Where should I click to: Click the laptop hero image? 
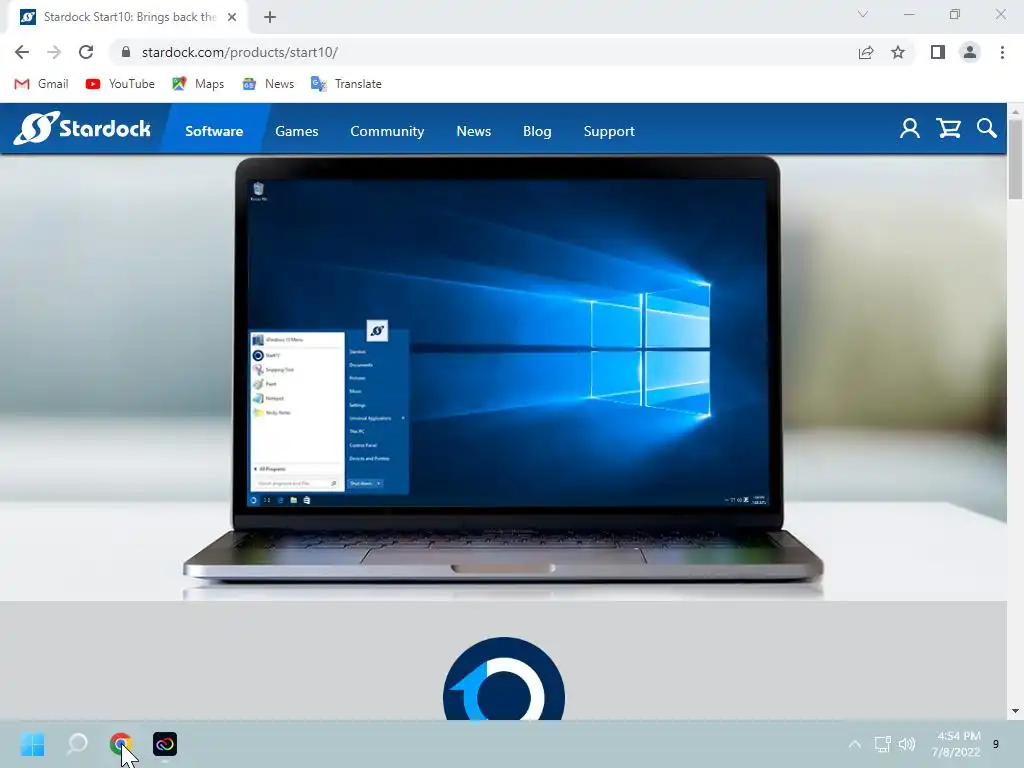point(504,370)
